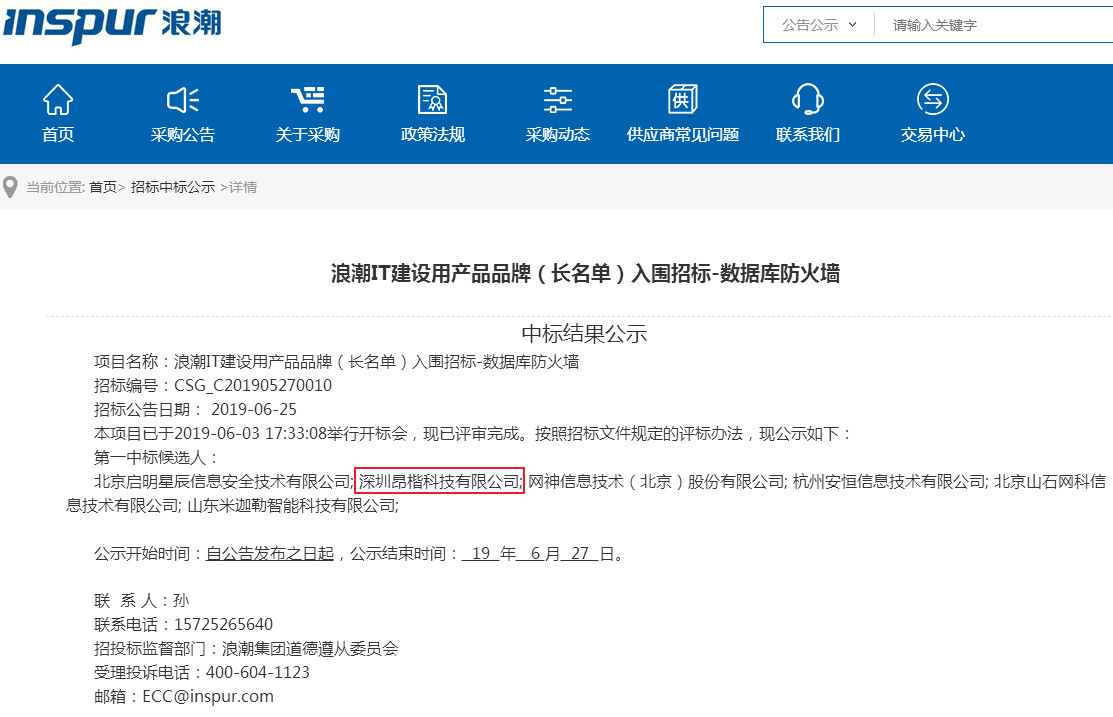Open the 首页 navigation label

coord(57,135)
